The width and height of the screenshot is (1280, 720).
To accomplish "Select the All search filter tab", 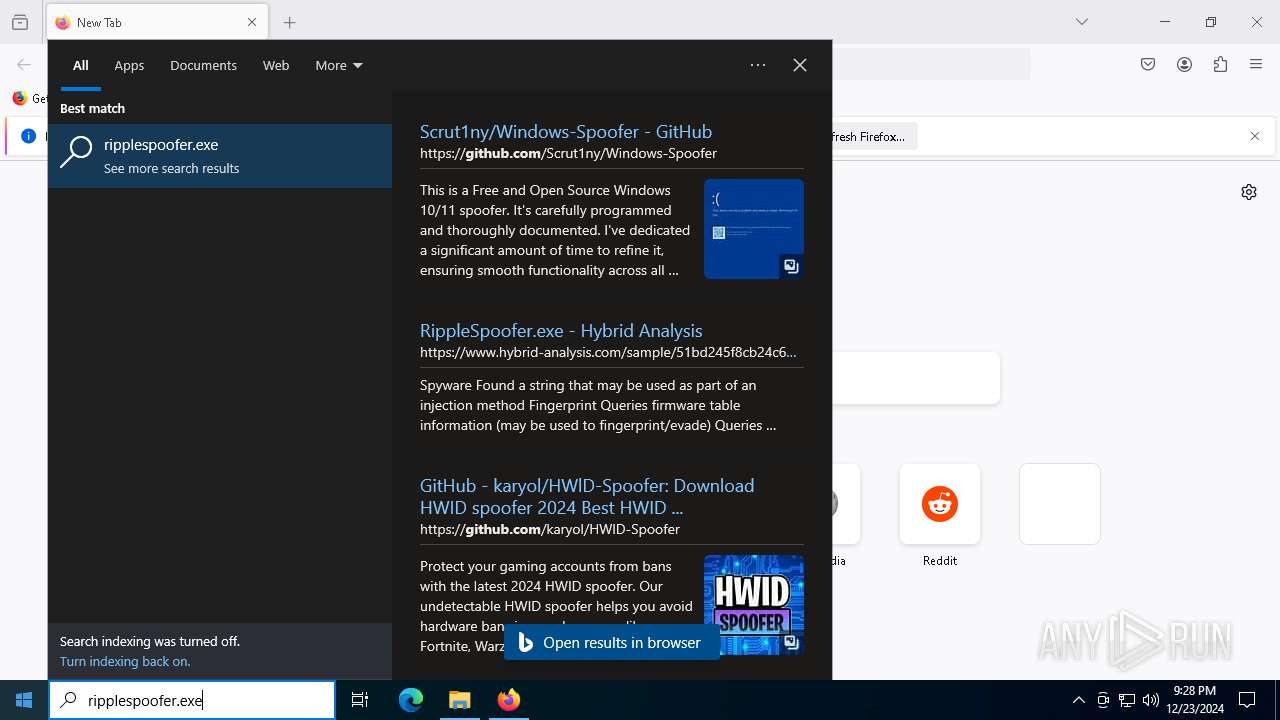I will 81,65.
